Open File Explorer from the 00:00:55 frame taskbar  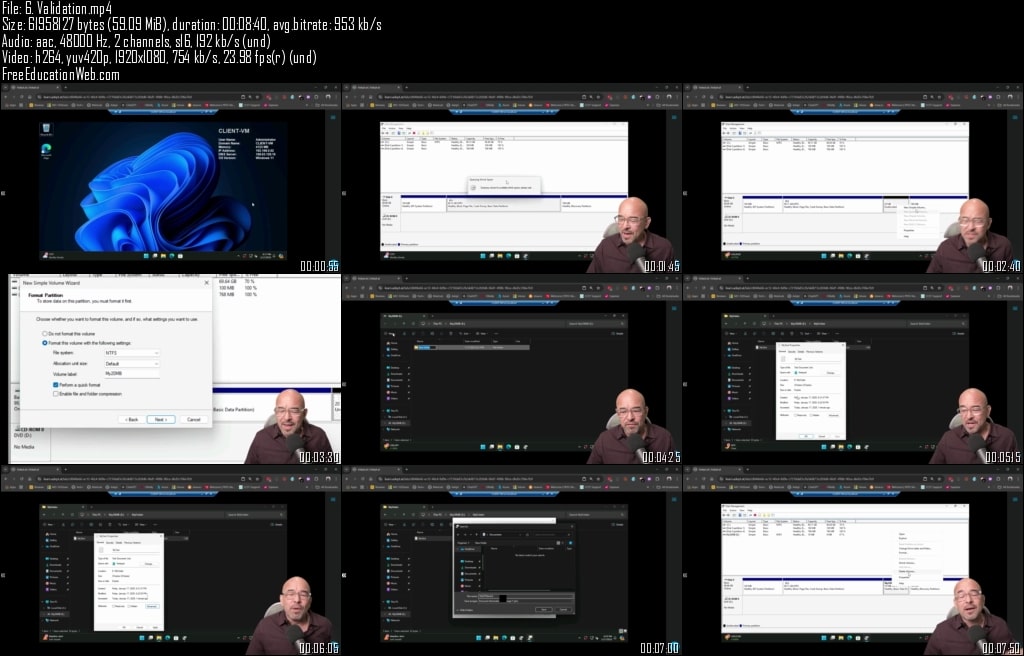coord(163,256)
